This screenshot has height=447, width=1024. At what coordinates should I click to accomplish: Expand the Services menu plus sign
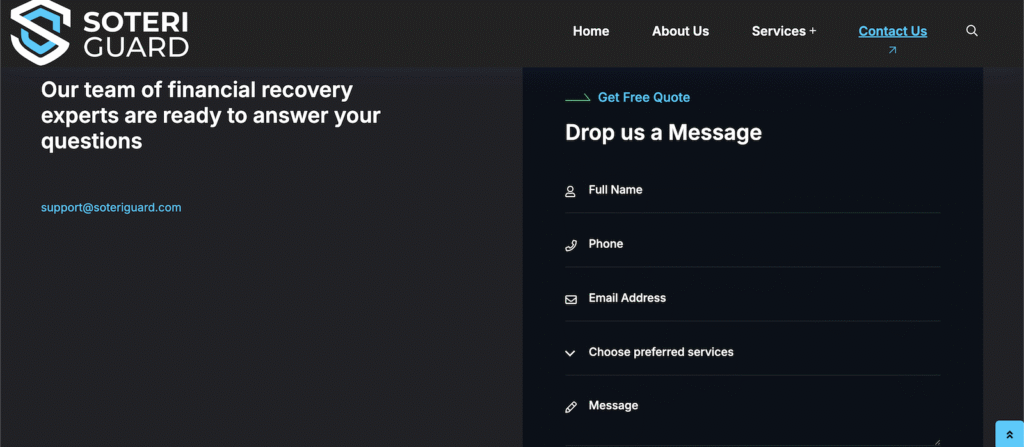(x=813, y=31)
